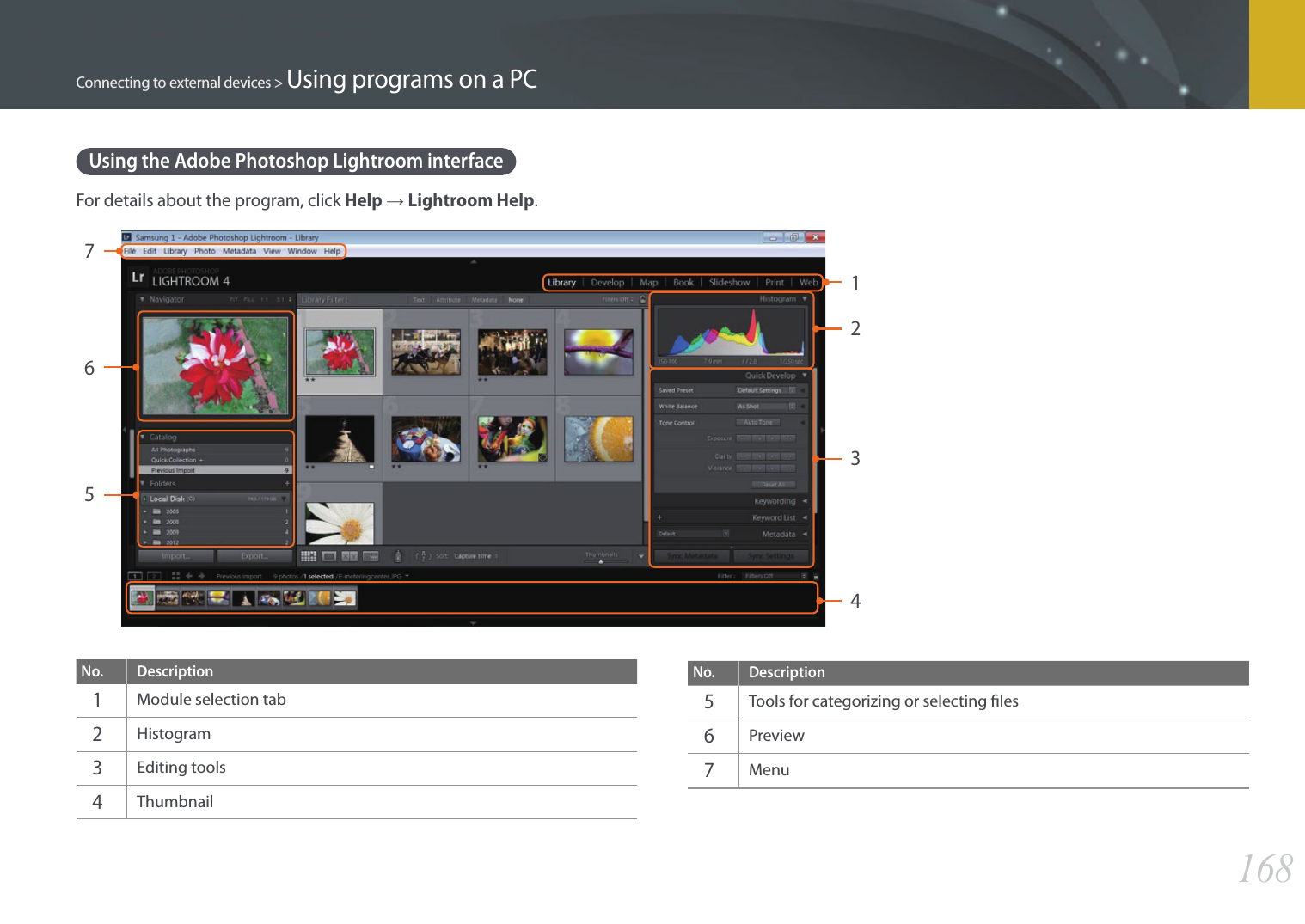Set Navigator zoom to 1:1
Screen dimensions: 1305x924
(x=265, y=300)
